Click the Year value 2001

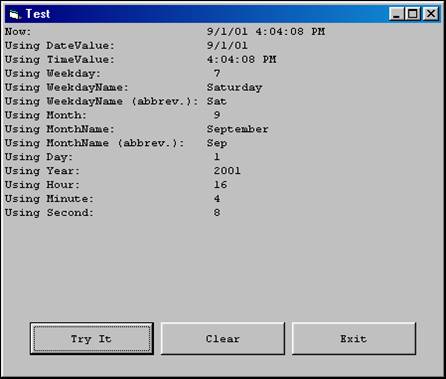tap(227, 171)
